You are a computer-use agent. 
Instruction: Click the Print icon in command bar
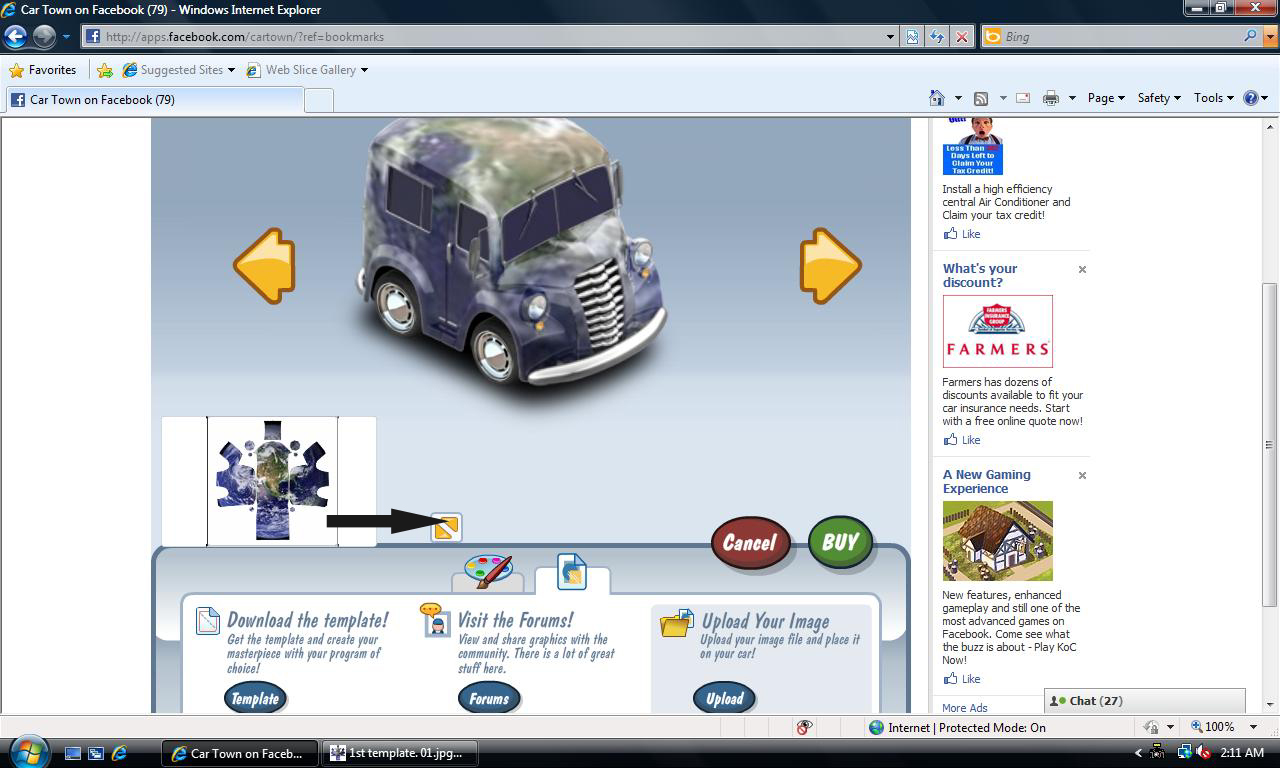(x=1050, y=98)
